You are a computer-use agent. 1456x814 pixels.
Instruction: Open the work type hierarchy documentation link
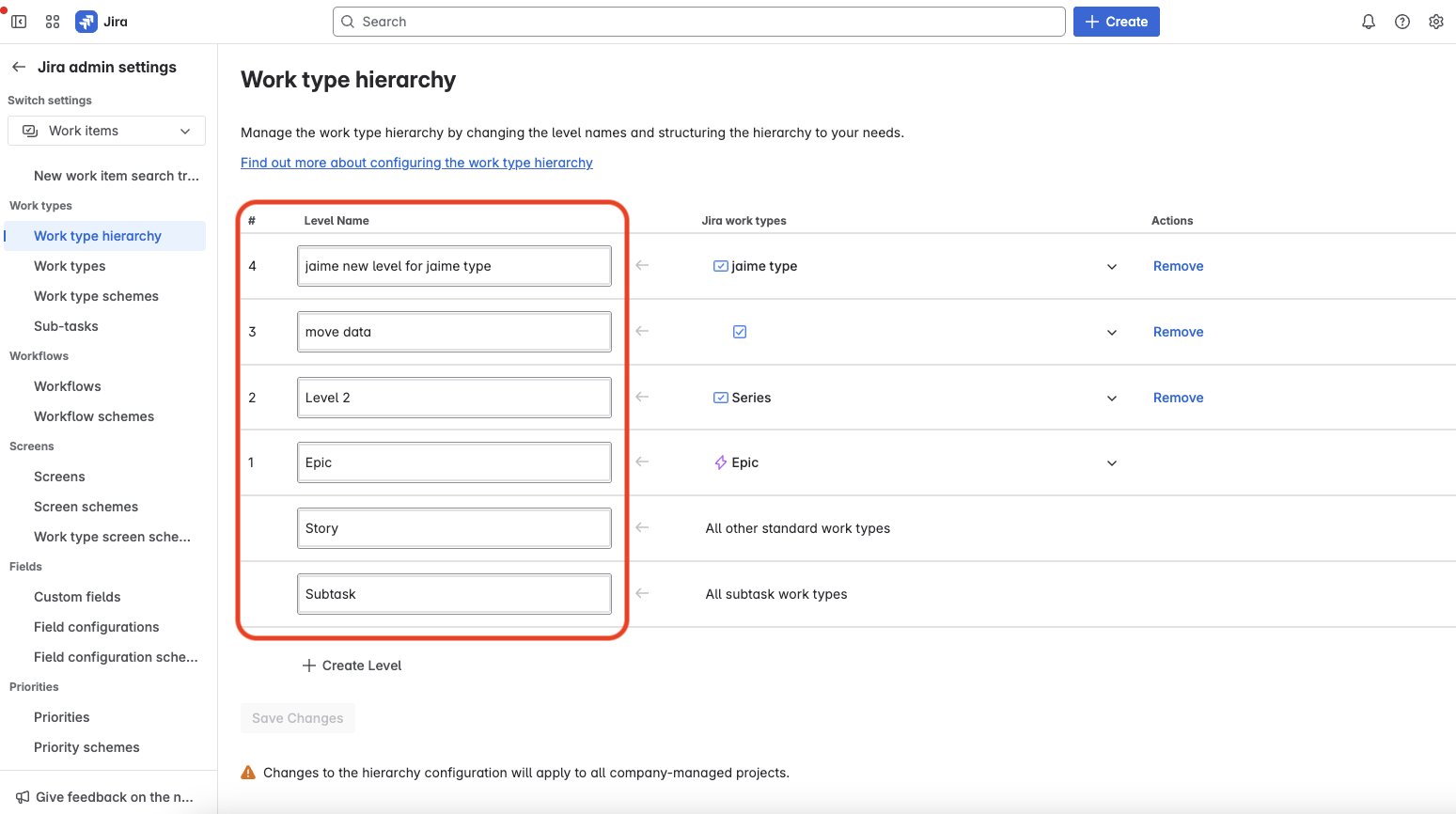tap(416, 162)
